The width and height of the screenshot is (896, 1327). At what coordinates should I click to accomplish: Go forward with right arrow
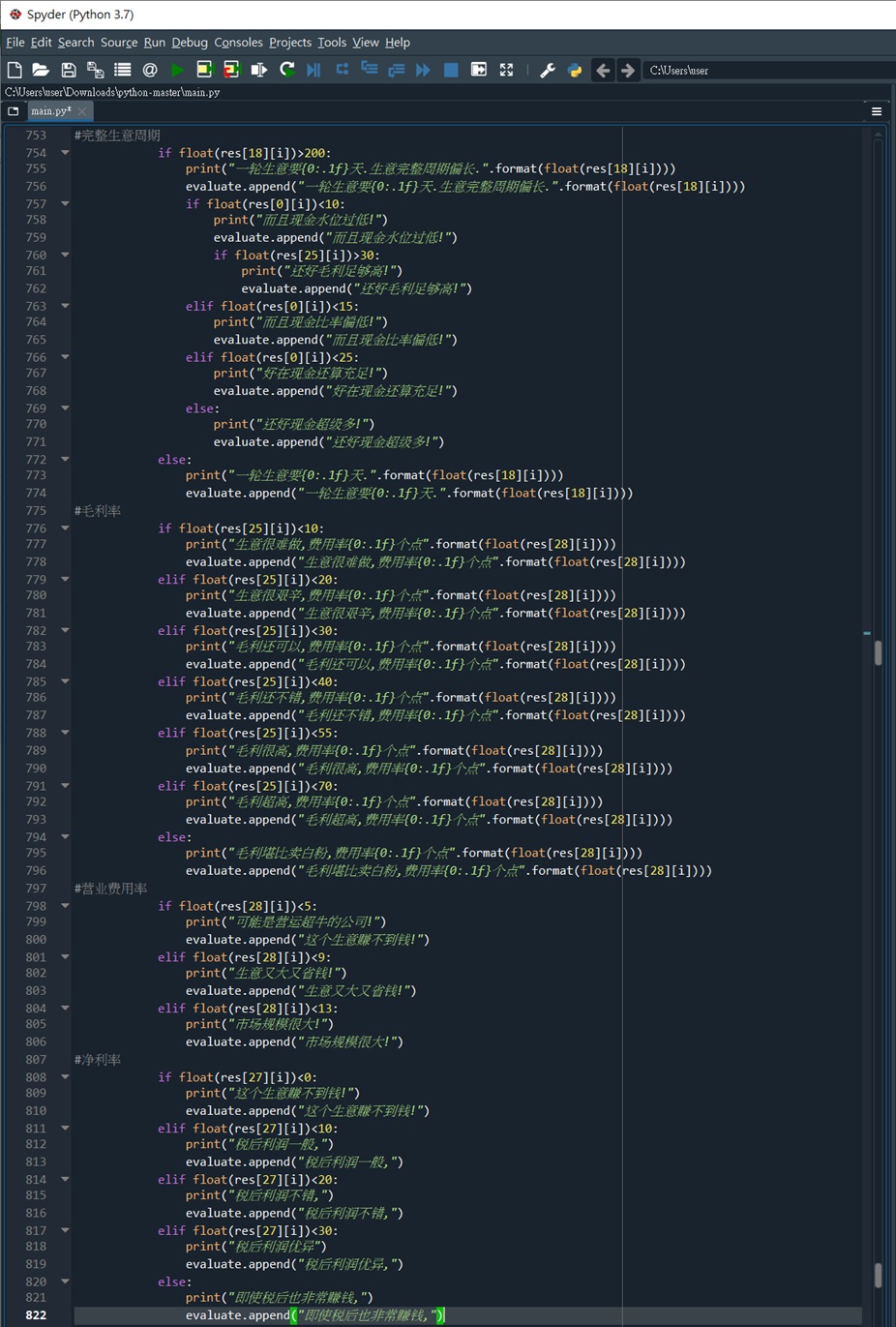coord(627,70)
